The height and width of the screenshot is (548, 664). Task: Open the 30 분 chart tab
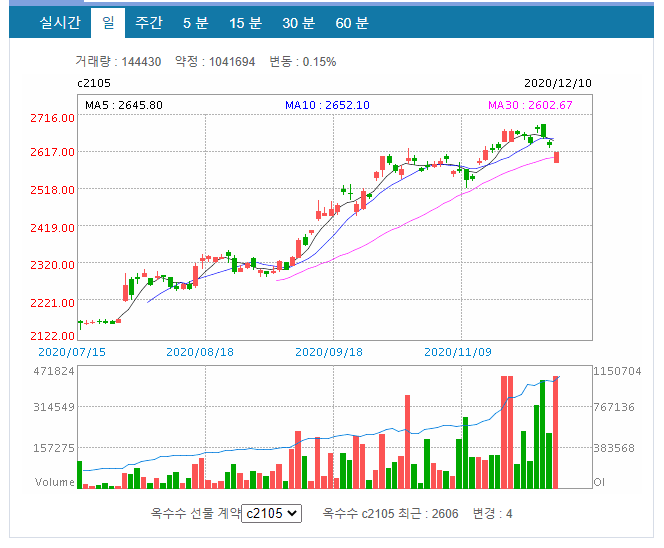[299, 23]
